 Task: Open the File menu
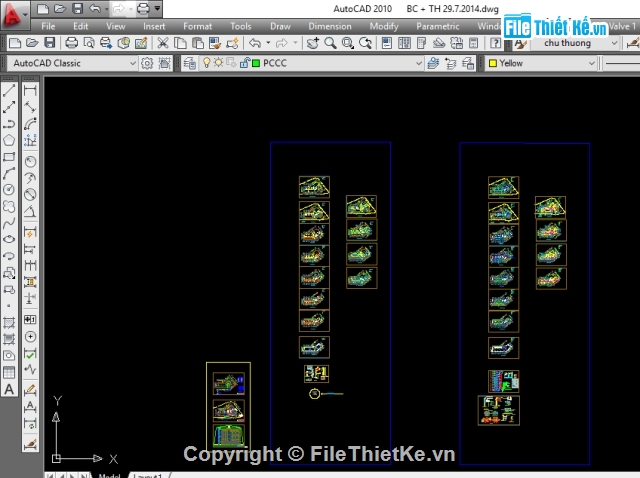click(48, 27)
